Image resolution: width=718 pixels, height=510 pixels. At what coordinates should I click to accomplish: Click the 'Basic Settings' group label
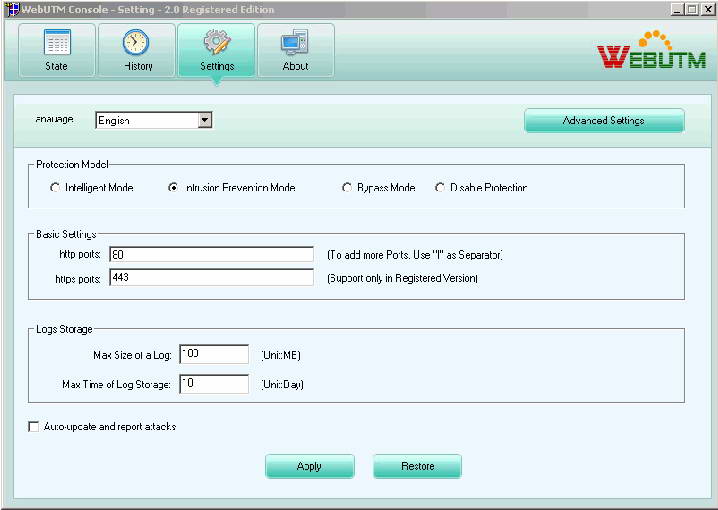pyautogui.click(x=66, y=234)
